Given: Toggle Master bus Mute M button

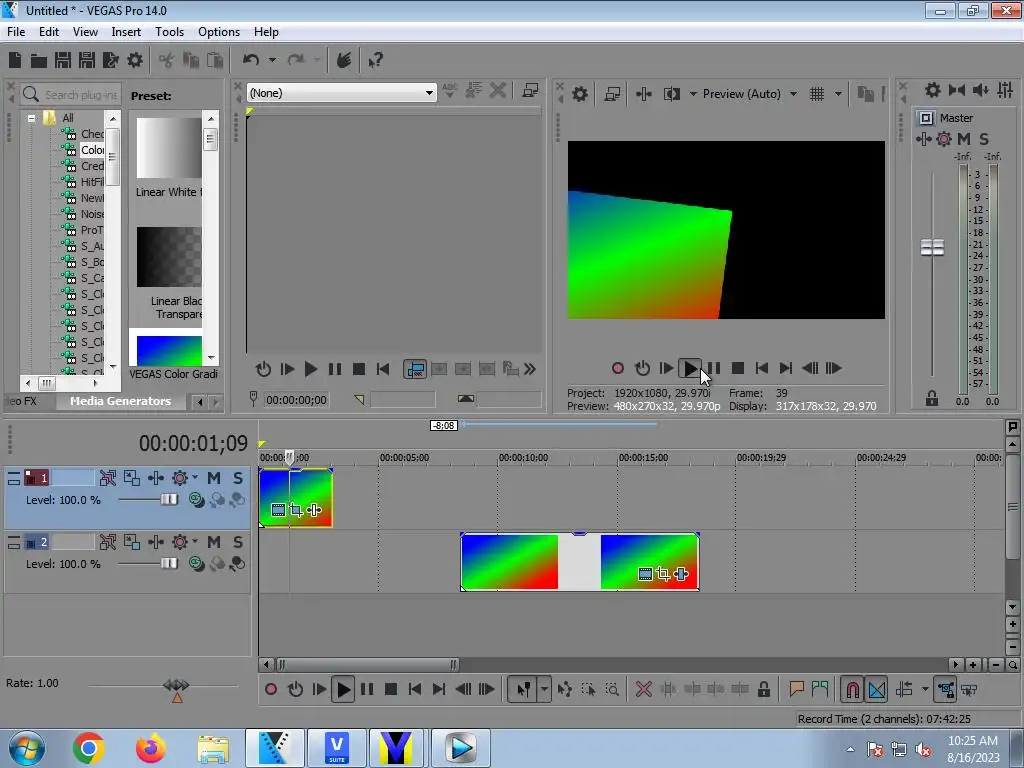Looking at the screenshot, I should pyautogui.click(x=964, y=138).
